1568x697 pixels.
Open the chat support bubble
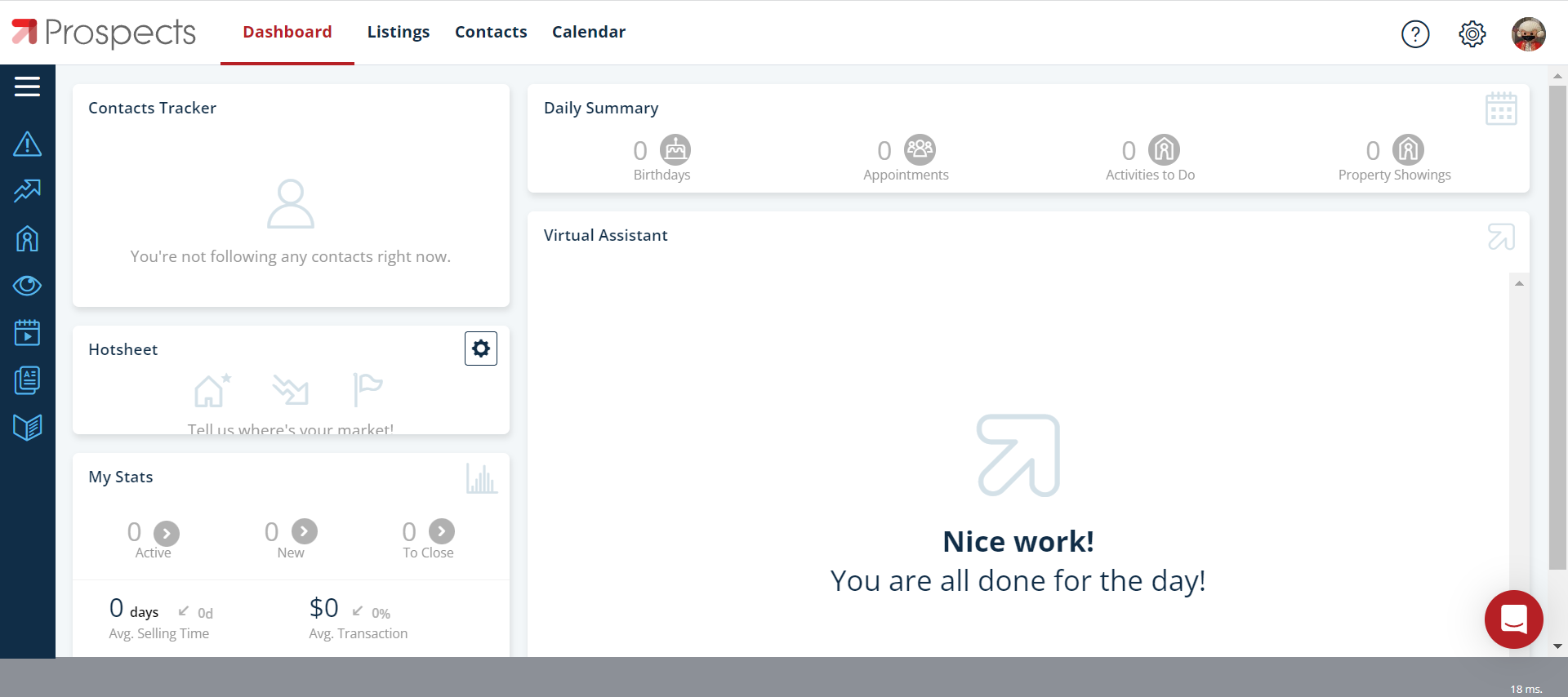coord(1513,619)
